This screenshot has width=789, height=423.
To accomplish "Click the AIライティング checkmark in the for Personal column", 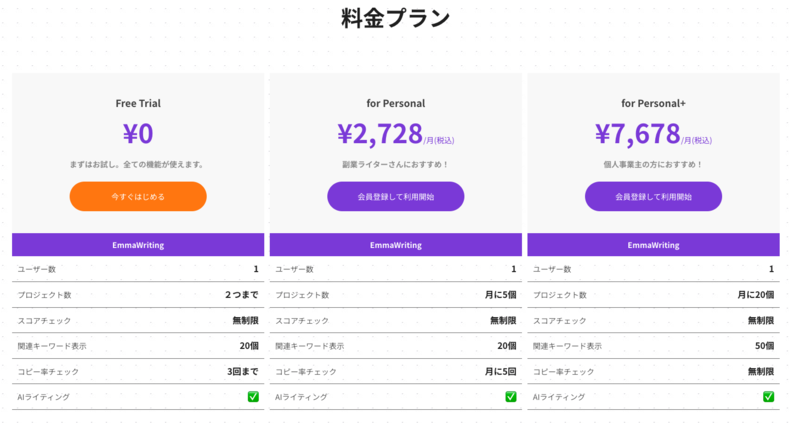I will [x=511, y=397].
